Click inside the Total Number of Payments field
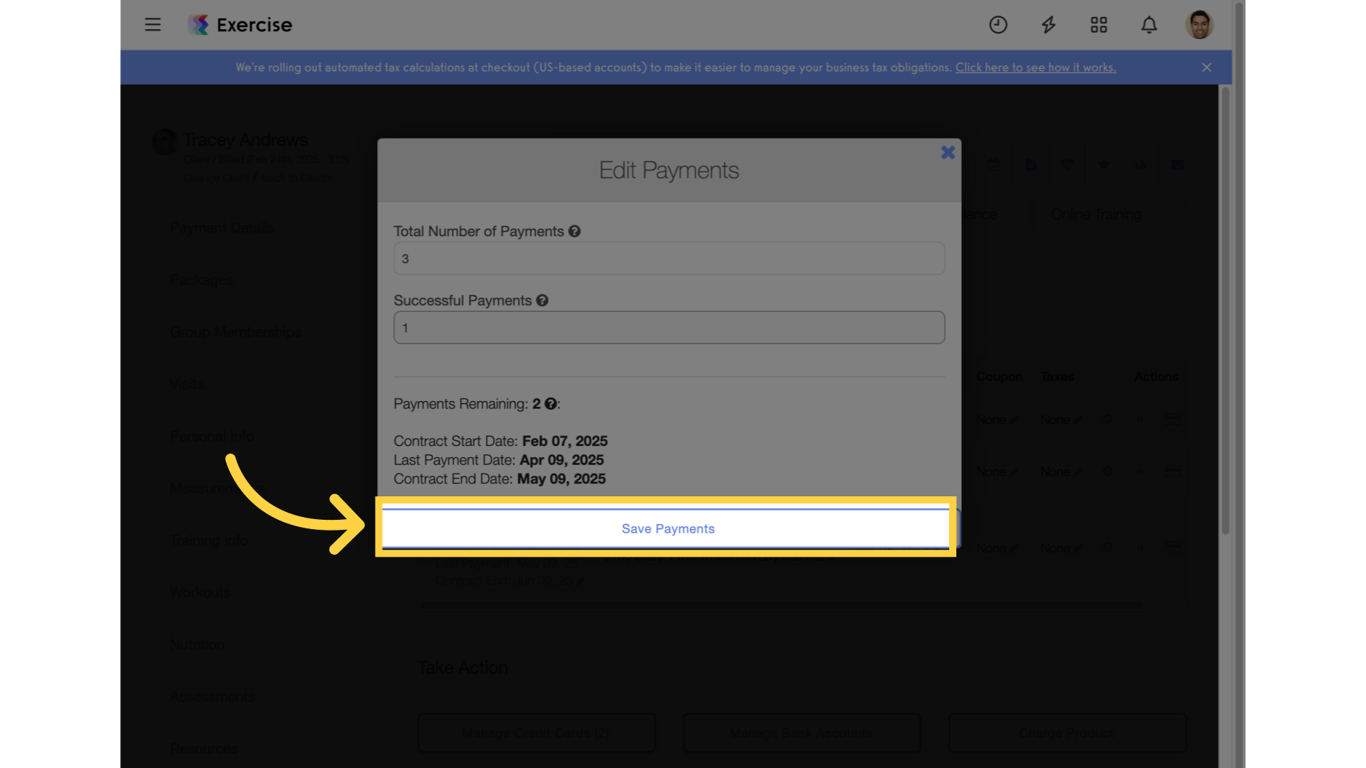 668,258
